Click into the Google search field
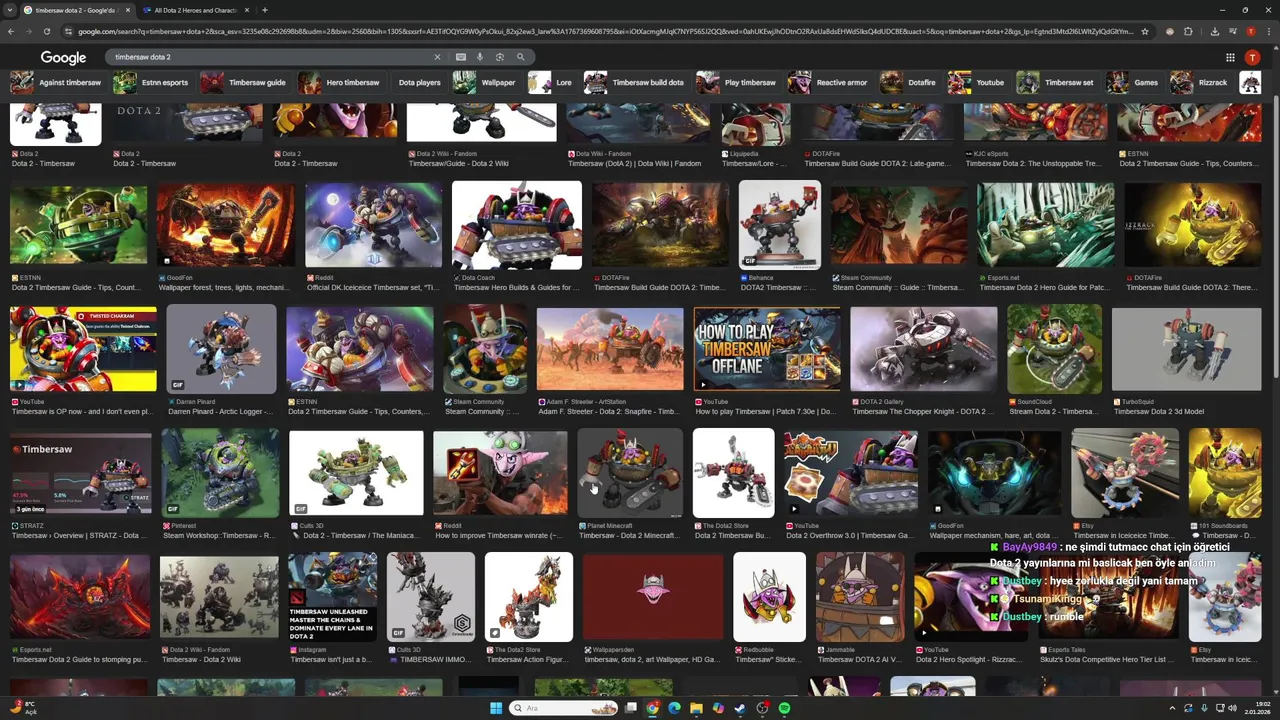 [270, 57]
